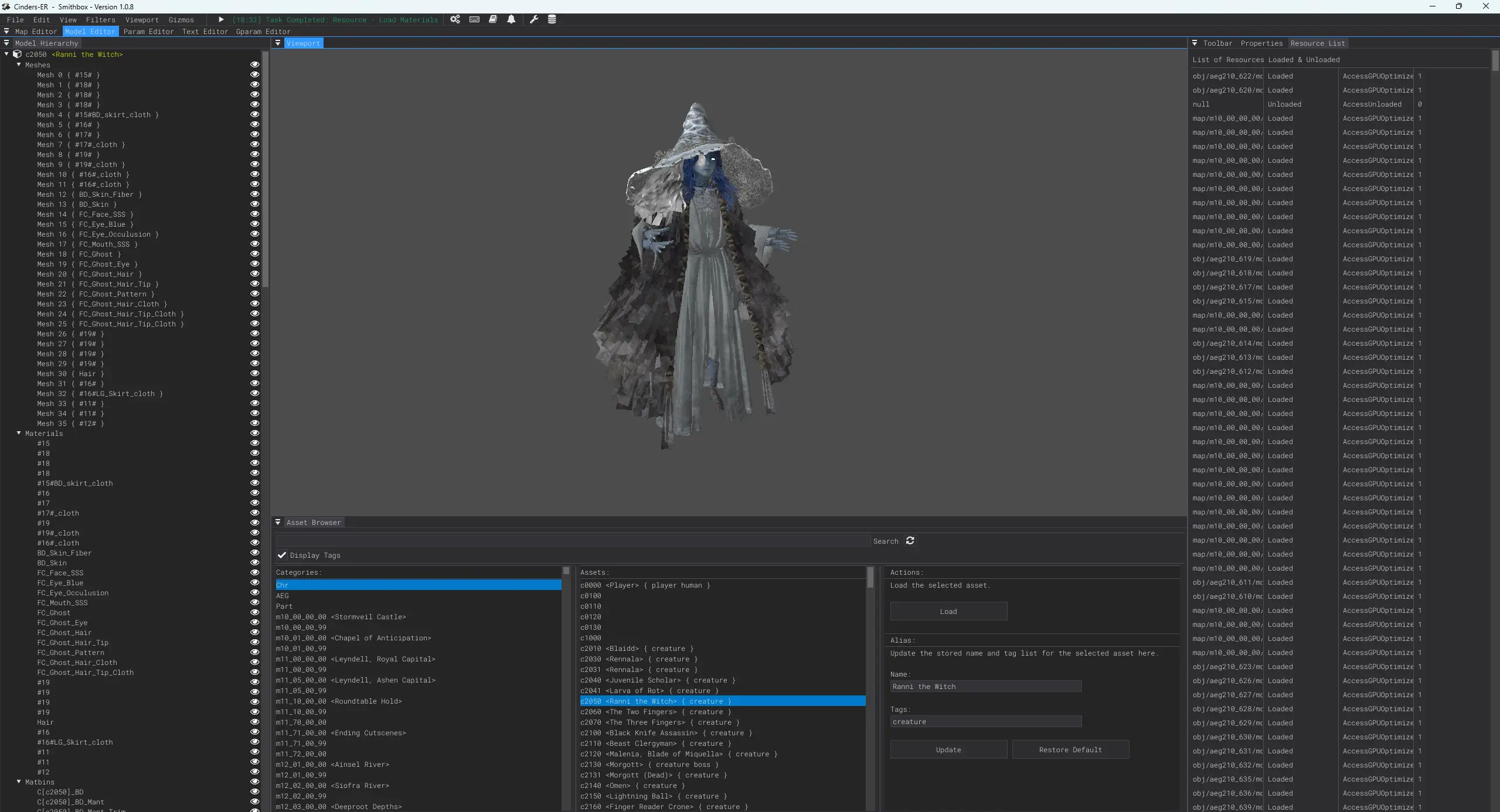
Task: Click the Resource List vertical scrollbar
Action: click(x=1495, y=62)
